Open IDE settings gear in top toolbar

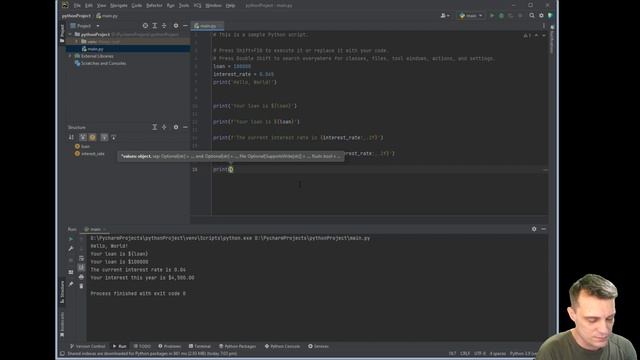click(x=541, y=16)
